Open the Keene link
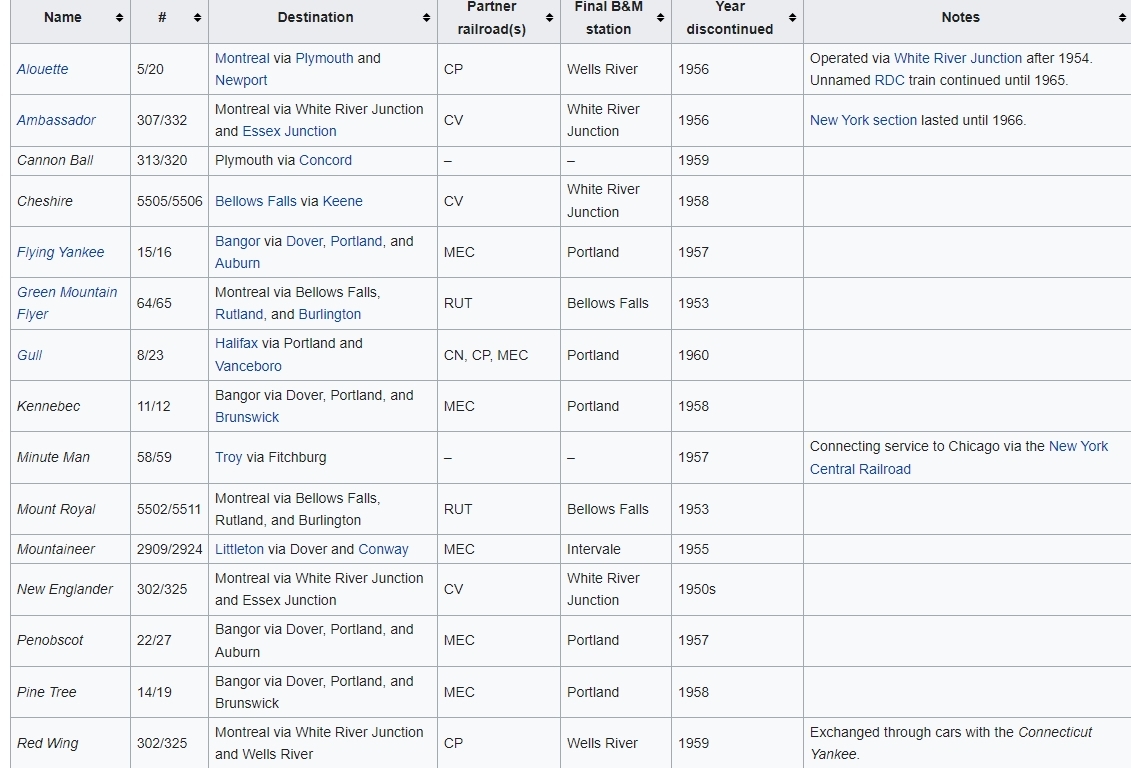1131x768 pixels. (343, 201)
